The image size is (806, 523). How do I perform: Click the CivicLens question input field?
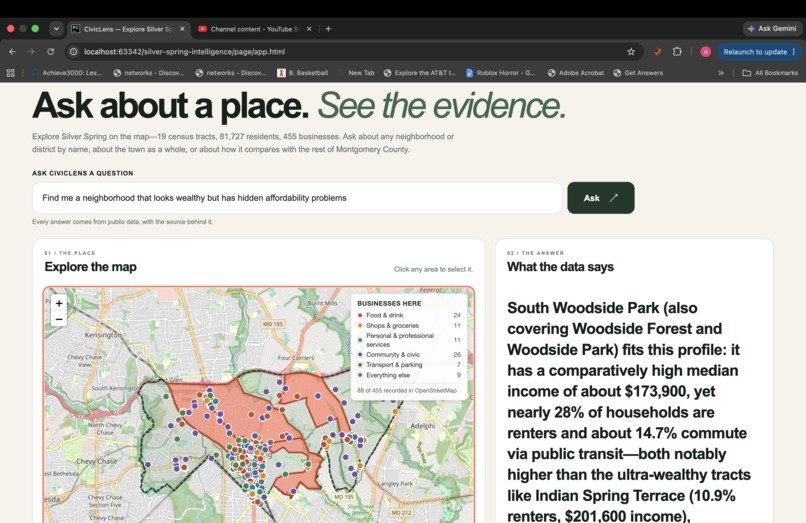click(x=297, y=198)
